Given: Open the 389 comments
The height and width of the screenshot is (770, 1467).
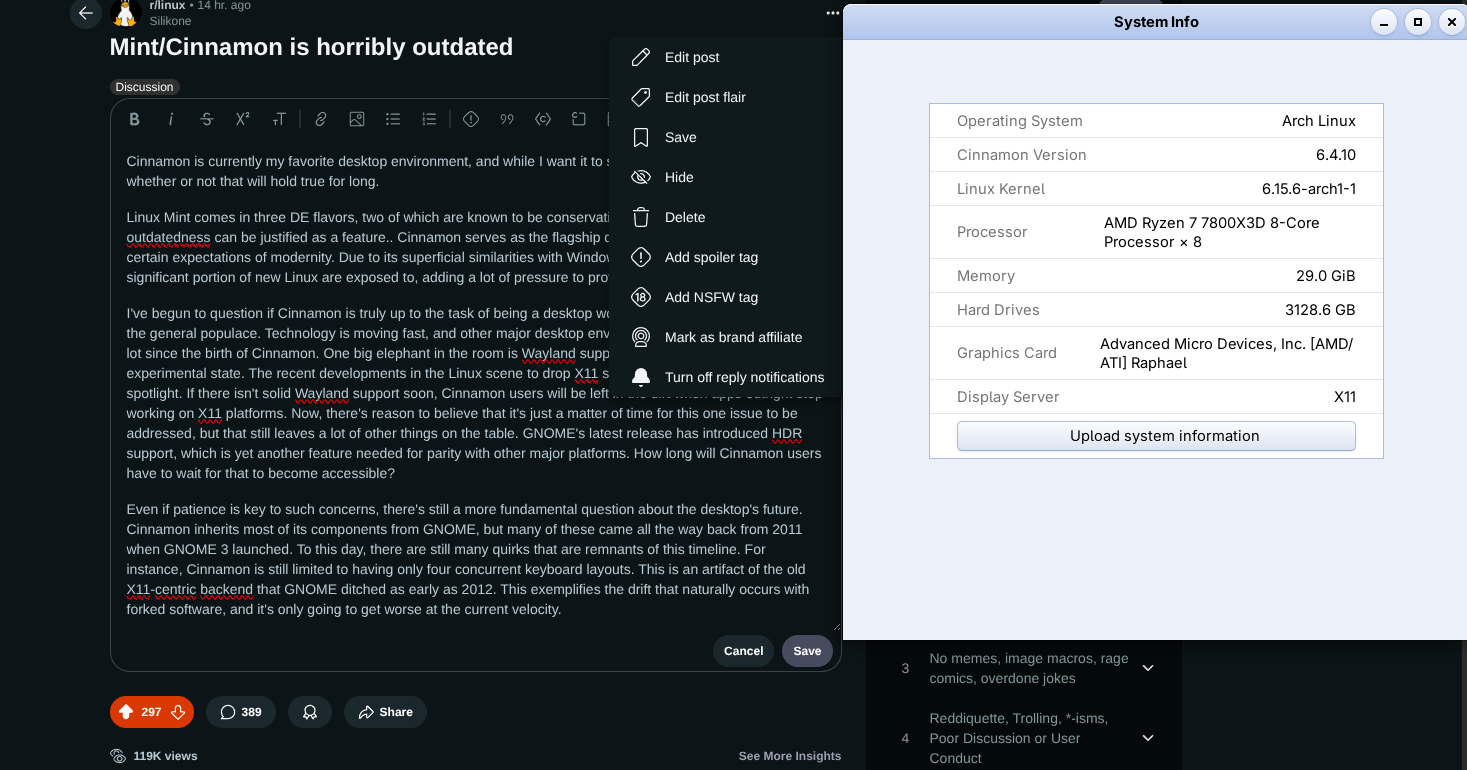Looking at the screenshot, I should (x=241, y=712).
